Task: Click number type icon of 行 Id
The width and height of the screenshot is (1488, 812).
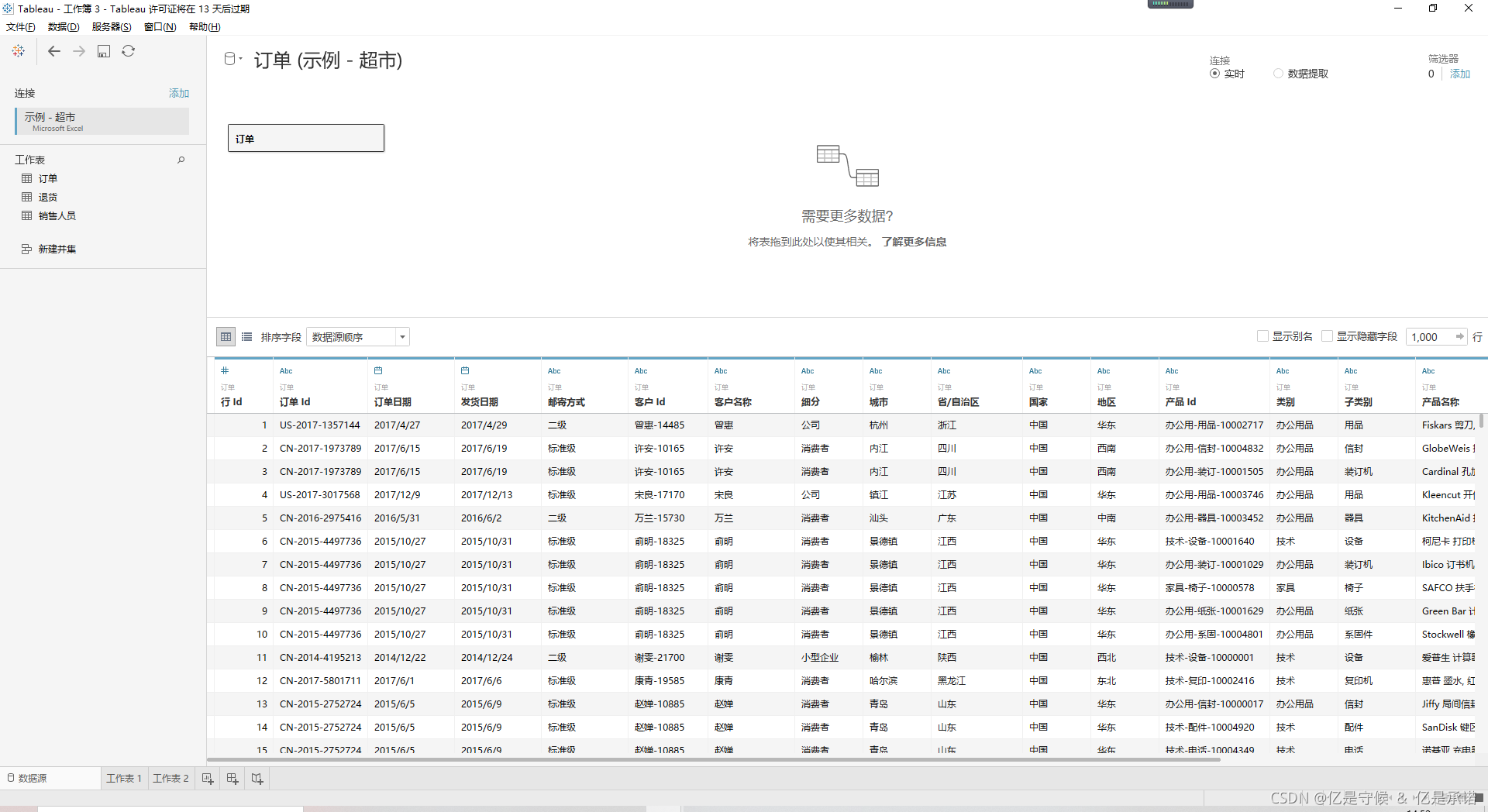Action: click(225, 370)
